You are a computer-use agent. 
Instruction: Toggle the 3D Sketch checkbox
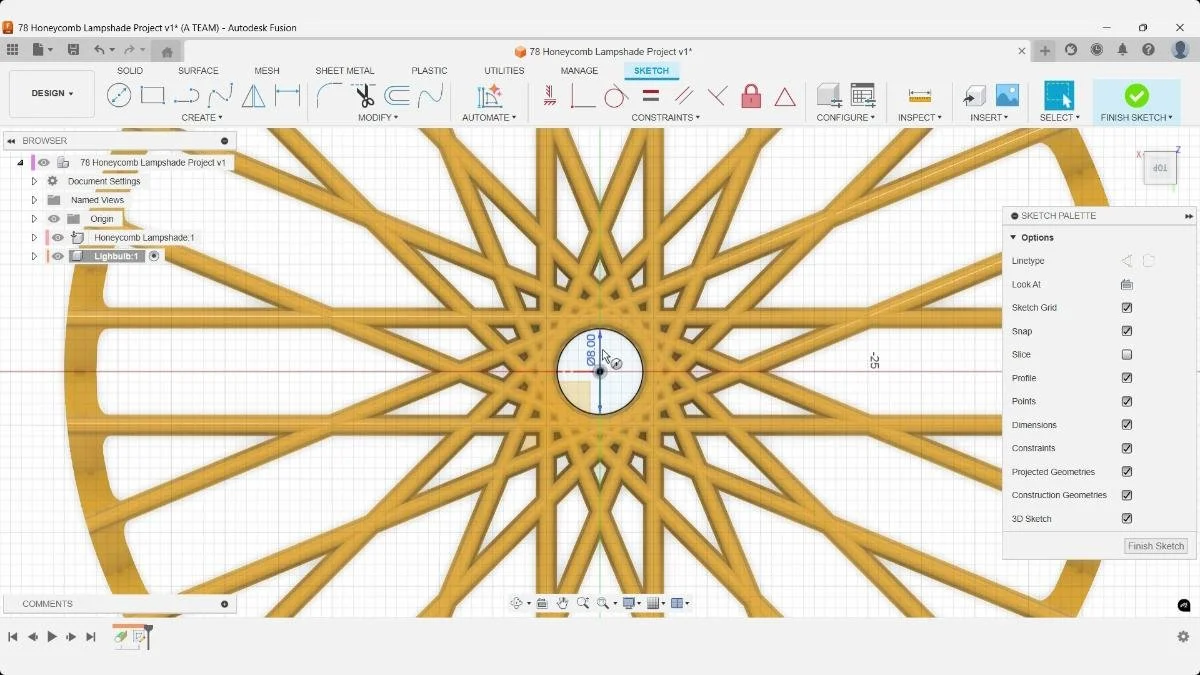click(1127, 519)
